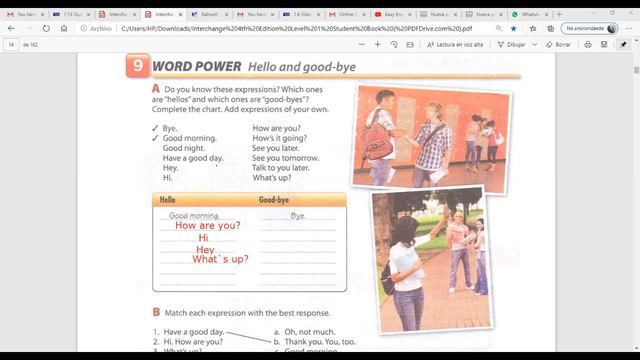Open the Collections icon
640x360 pixels.
[551, 29]
